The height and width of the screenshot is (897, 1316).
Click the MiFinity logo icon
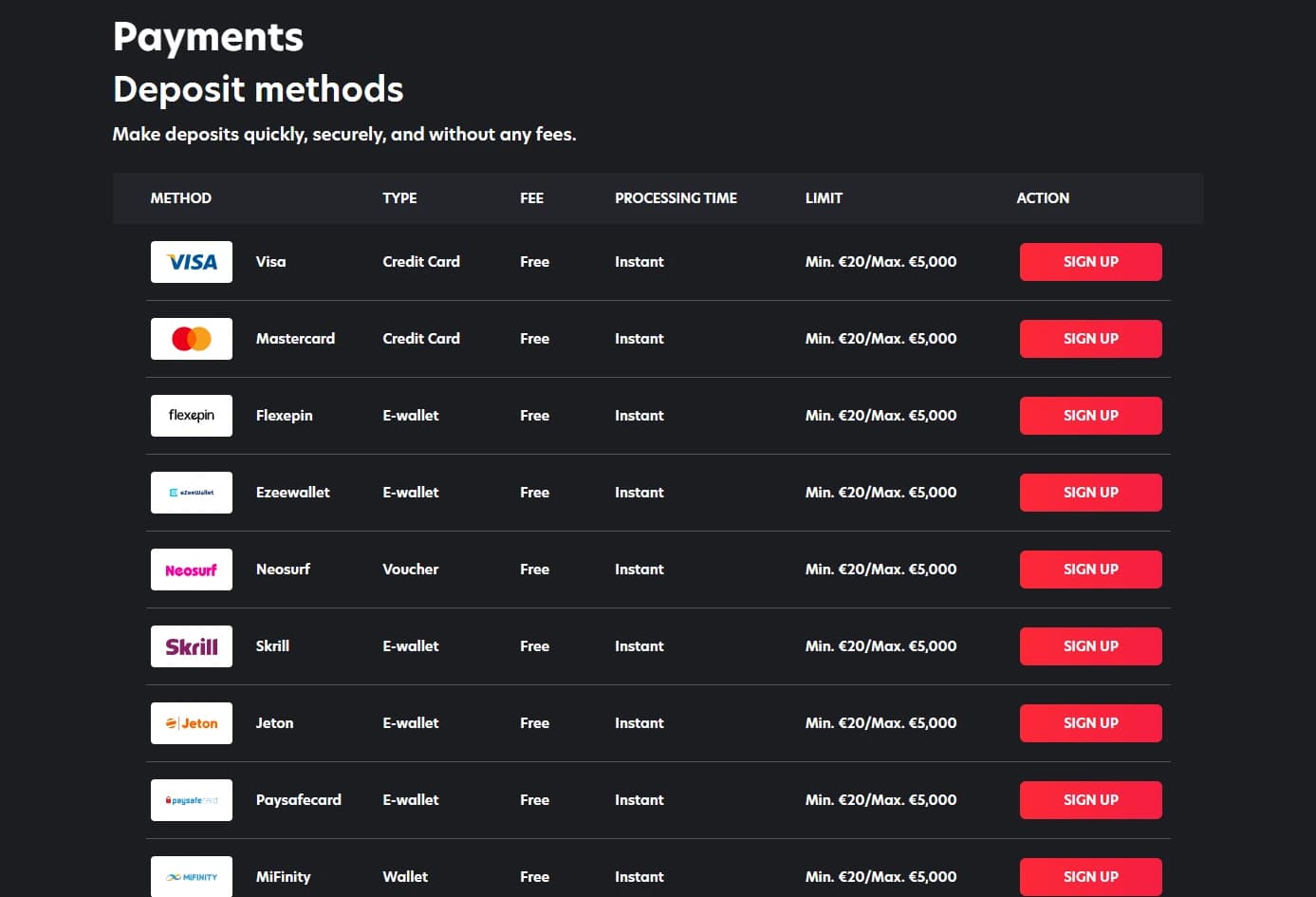192,876
